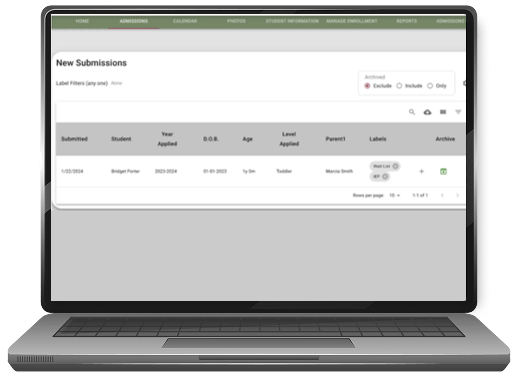Screen dimensions: 518x377
Task: Go to the Photos tab
Action: (236, 21)
